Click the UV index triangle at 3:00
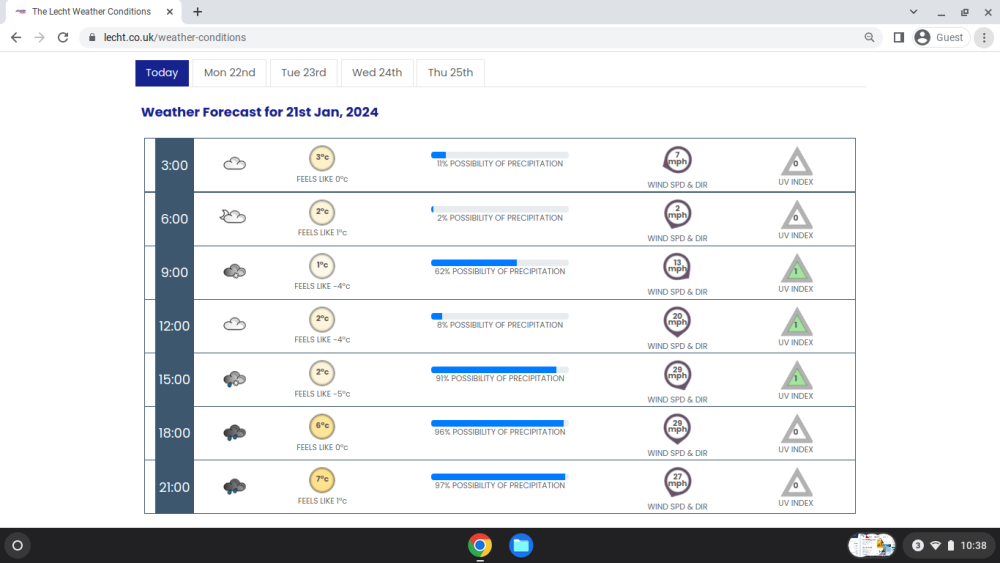 click(x=796, y=162)
